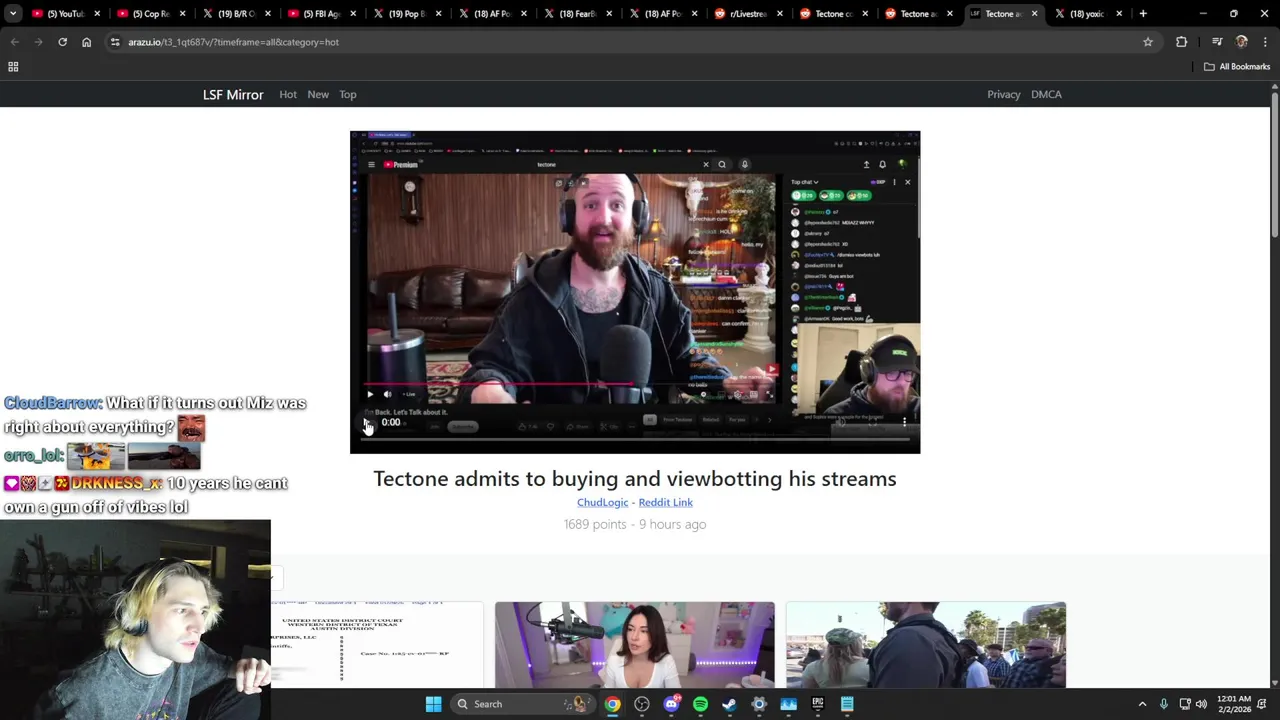Switch to the (18) yoxic tab

coord(1088,14)
